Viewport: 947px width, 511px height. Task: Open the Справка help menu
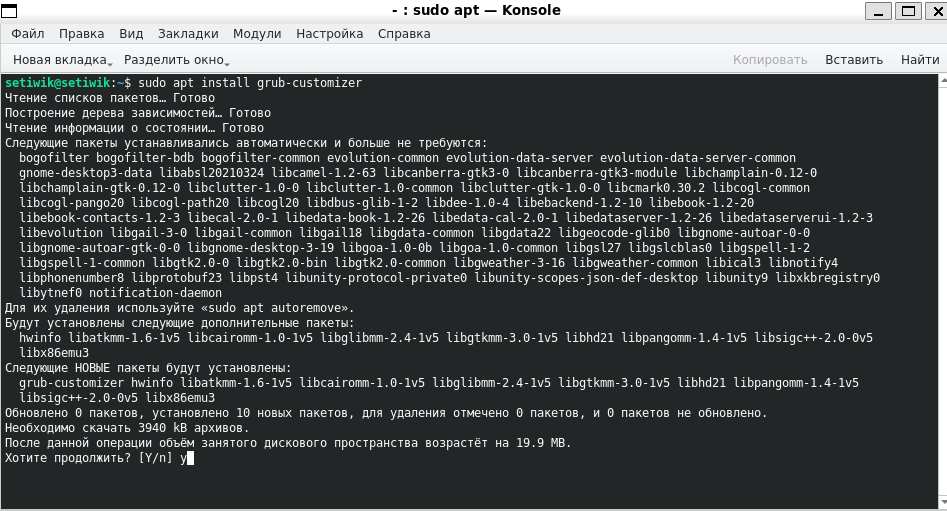(x=404, y=34)
